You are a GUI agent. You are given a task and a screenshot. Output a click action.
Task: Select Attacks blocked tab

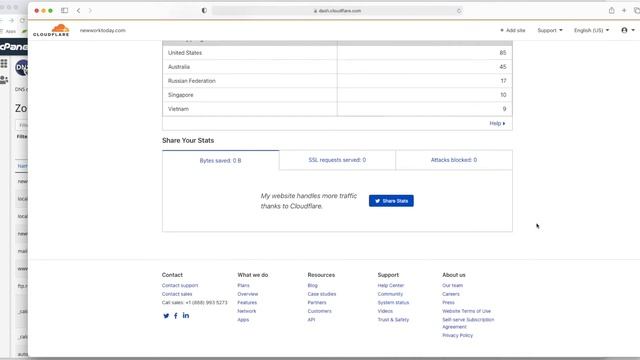[x=454, y=160]
